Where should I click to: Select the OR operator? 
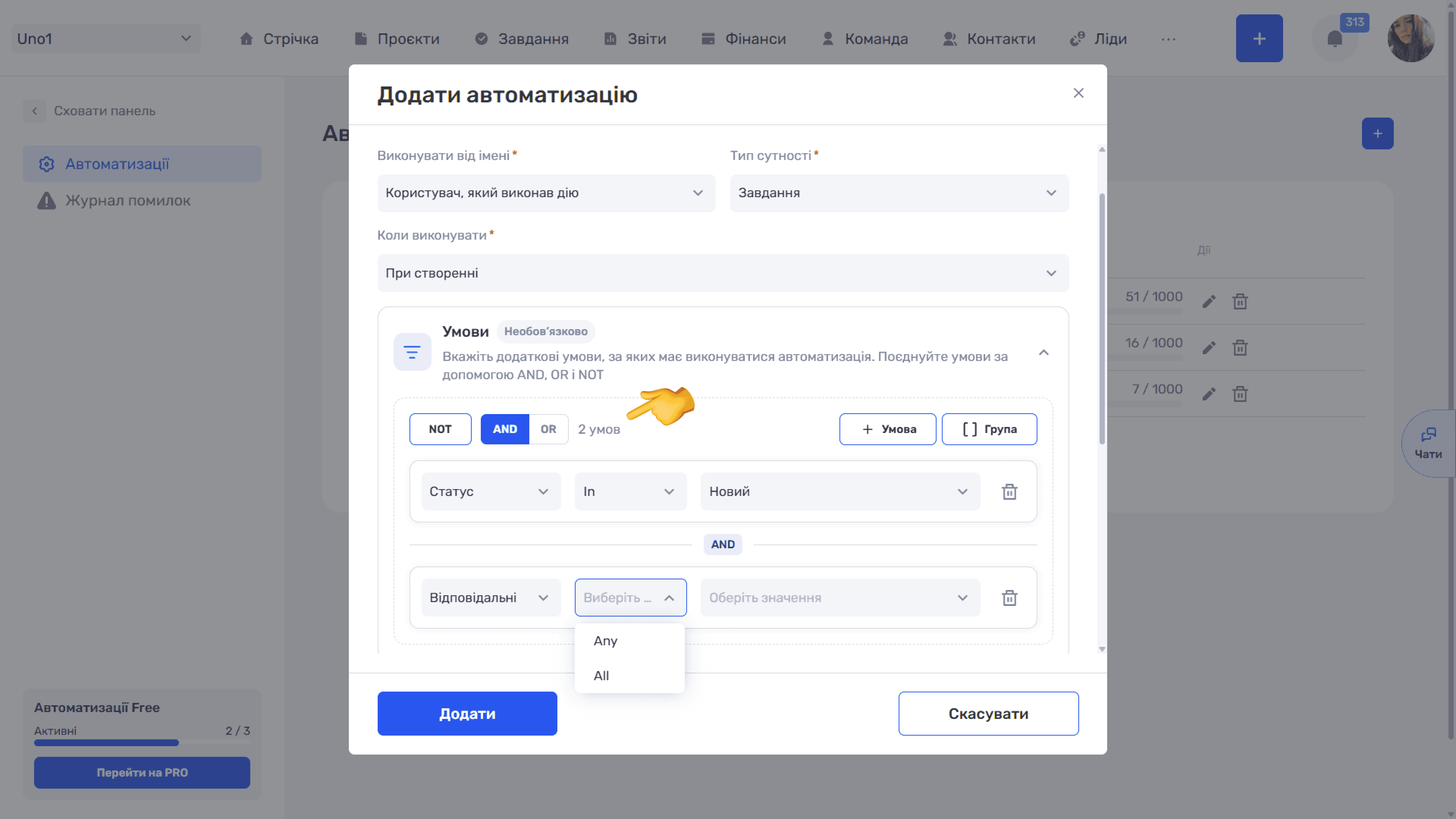coord(548,429)
